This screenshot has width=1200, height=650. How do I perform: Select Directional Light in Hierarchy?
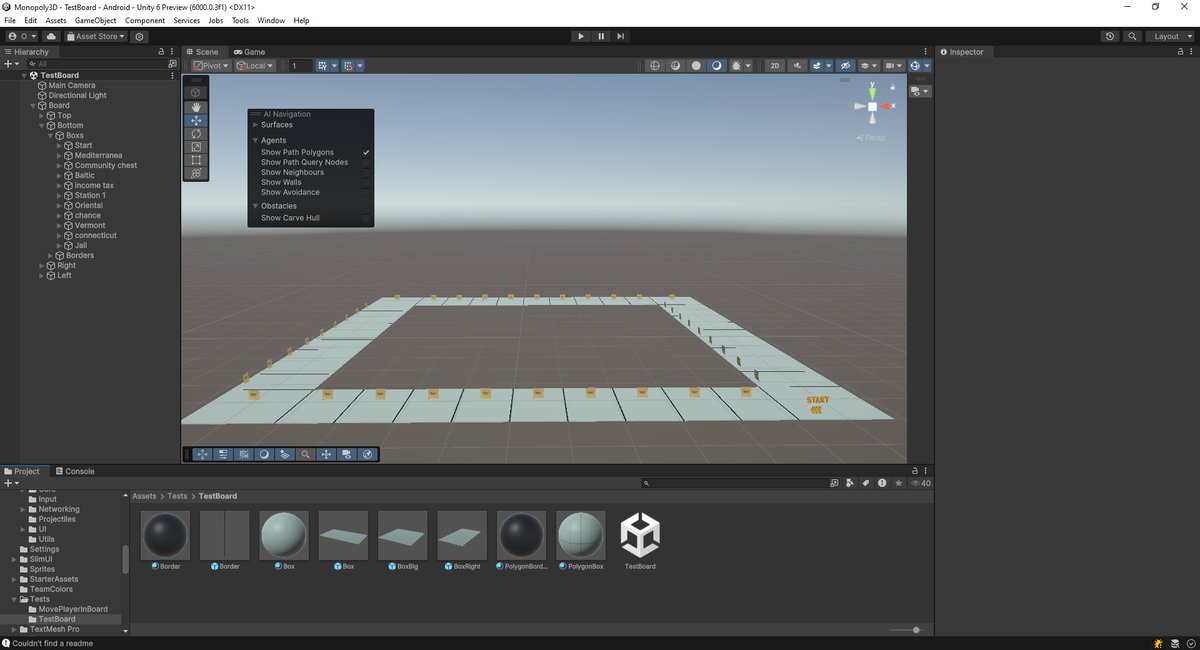(77, 95)
